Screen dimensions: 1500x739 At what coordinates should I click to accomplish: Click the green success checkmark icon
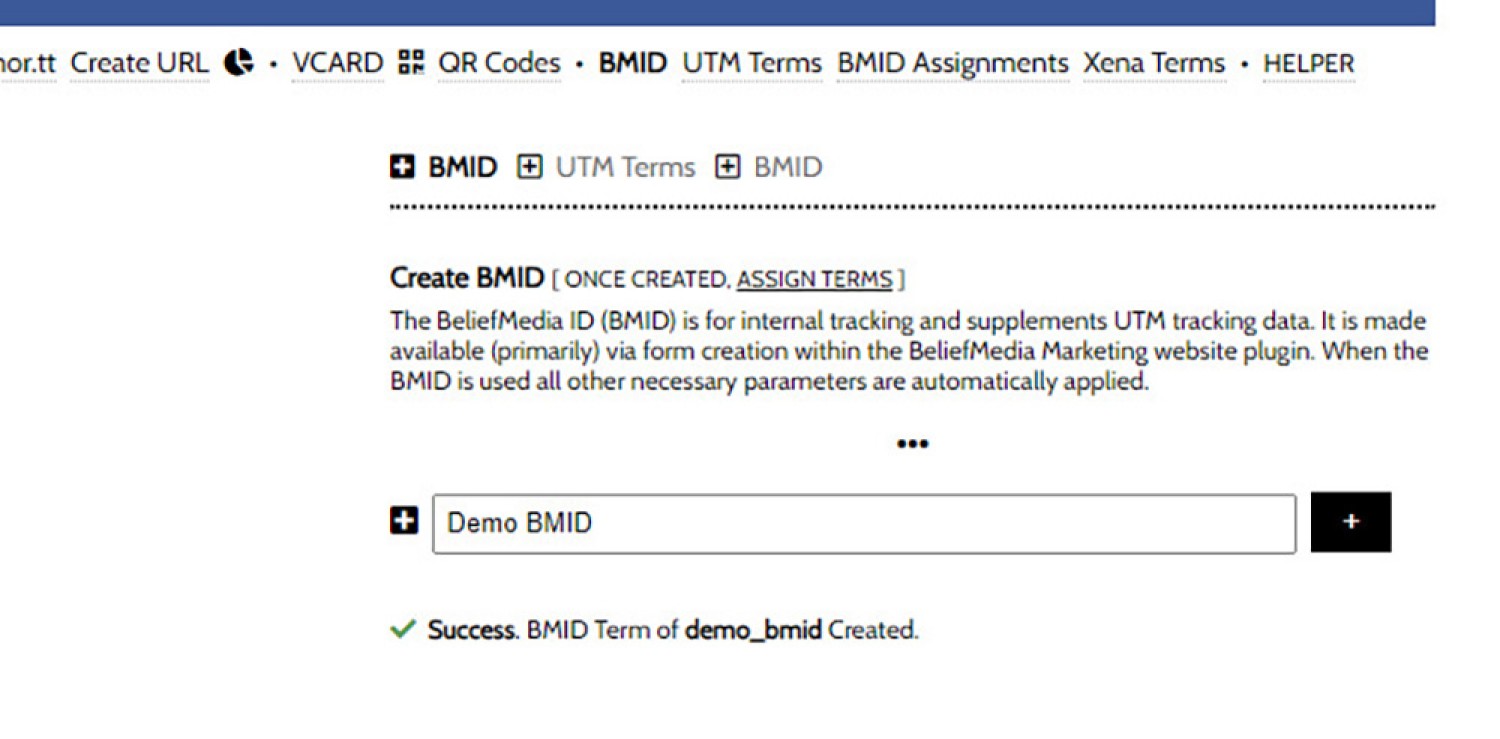coord(402,630)
